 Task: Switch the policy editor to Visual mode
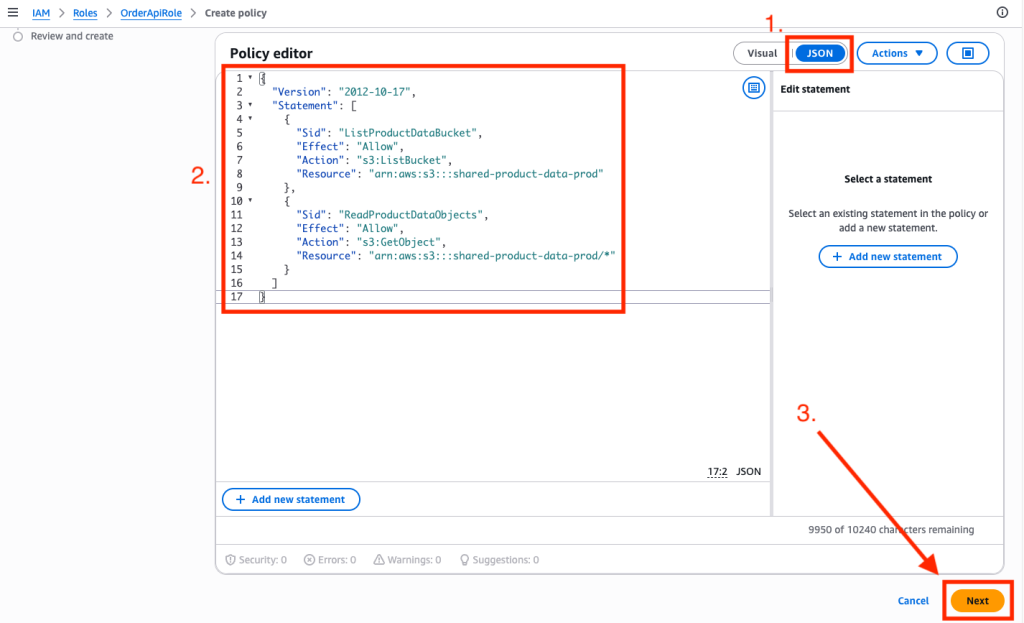pos(761,53)
